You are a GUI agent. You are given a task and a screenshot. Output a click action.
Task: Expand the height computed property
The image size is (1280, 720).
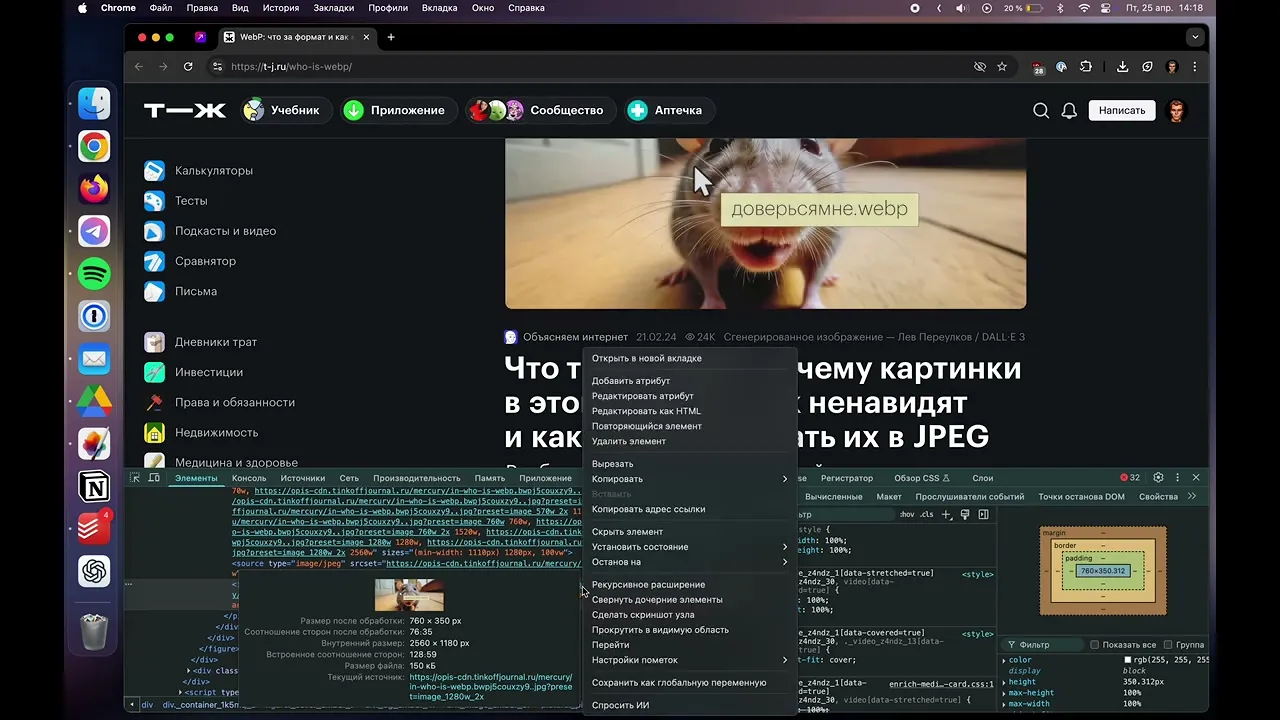point(1004,682)
